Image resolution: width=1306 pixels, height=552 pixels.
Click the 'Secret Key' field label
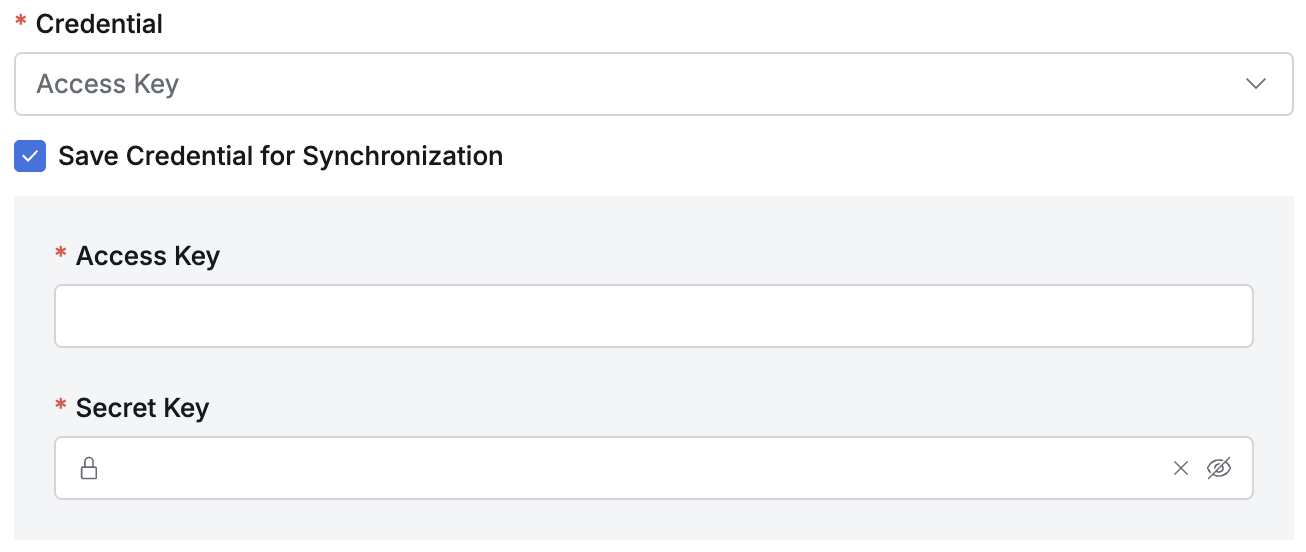[142, 409]
